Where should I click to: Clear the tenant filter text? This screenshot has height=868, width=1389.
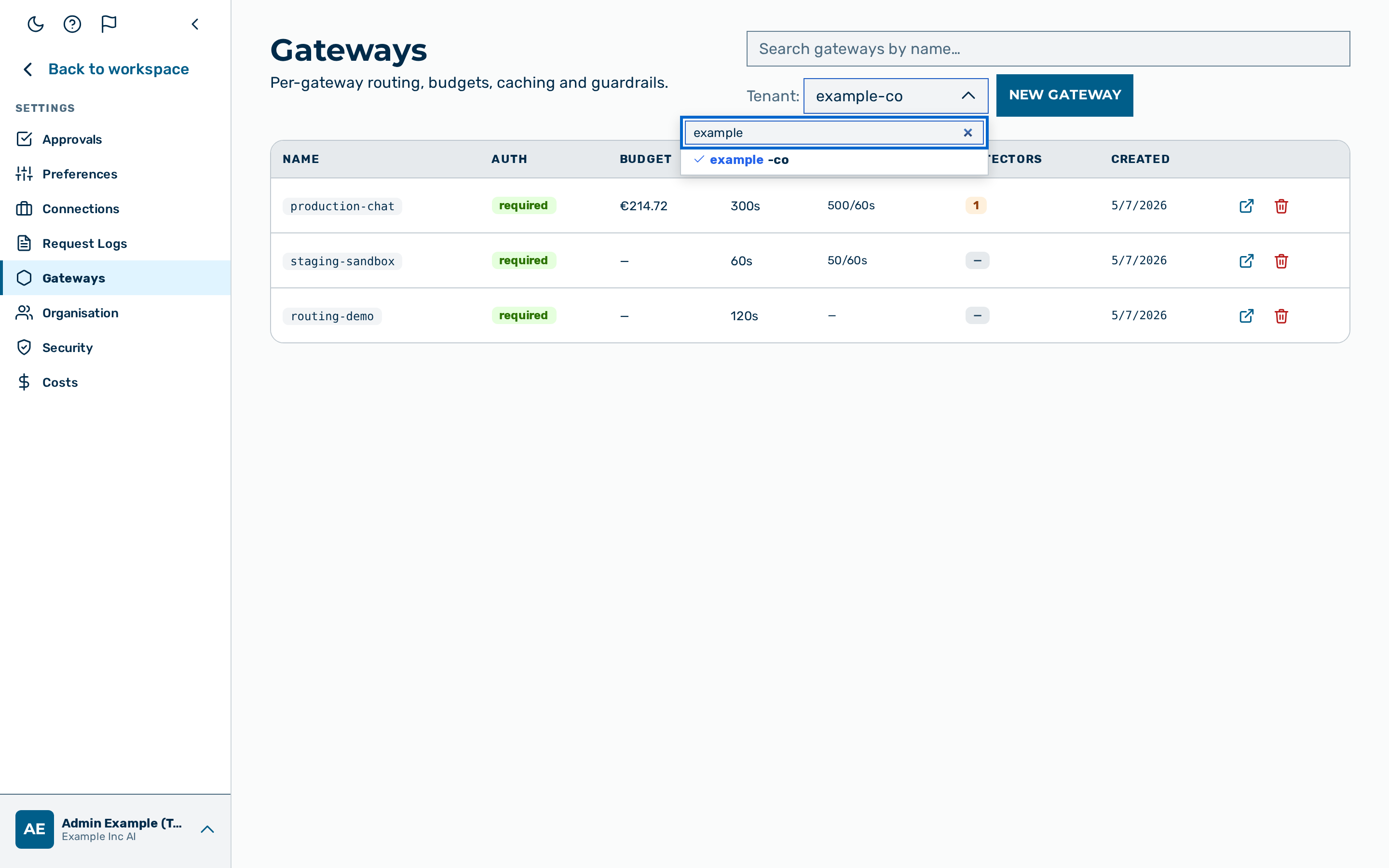967,133
